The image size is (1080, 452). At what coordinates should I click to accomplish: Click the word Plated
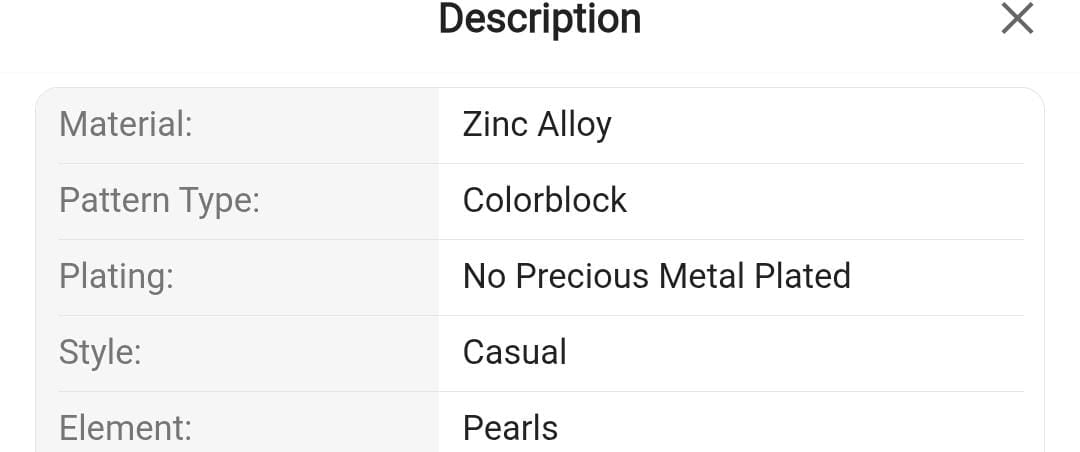(803, 276)
